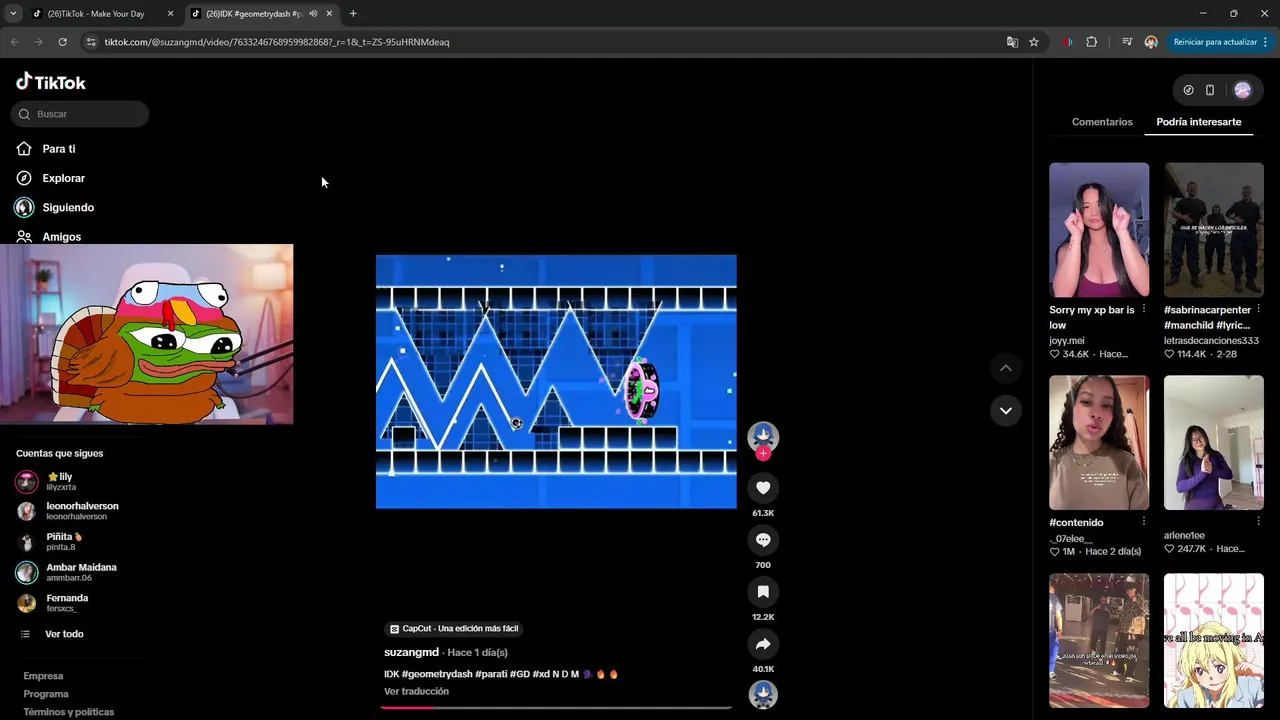
Task: Share the video using the arrow icon
Action: tap(763, 643)
